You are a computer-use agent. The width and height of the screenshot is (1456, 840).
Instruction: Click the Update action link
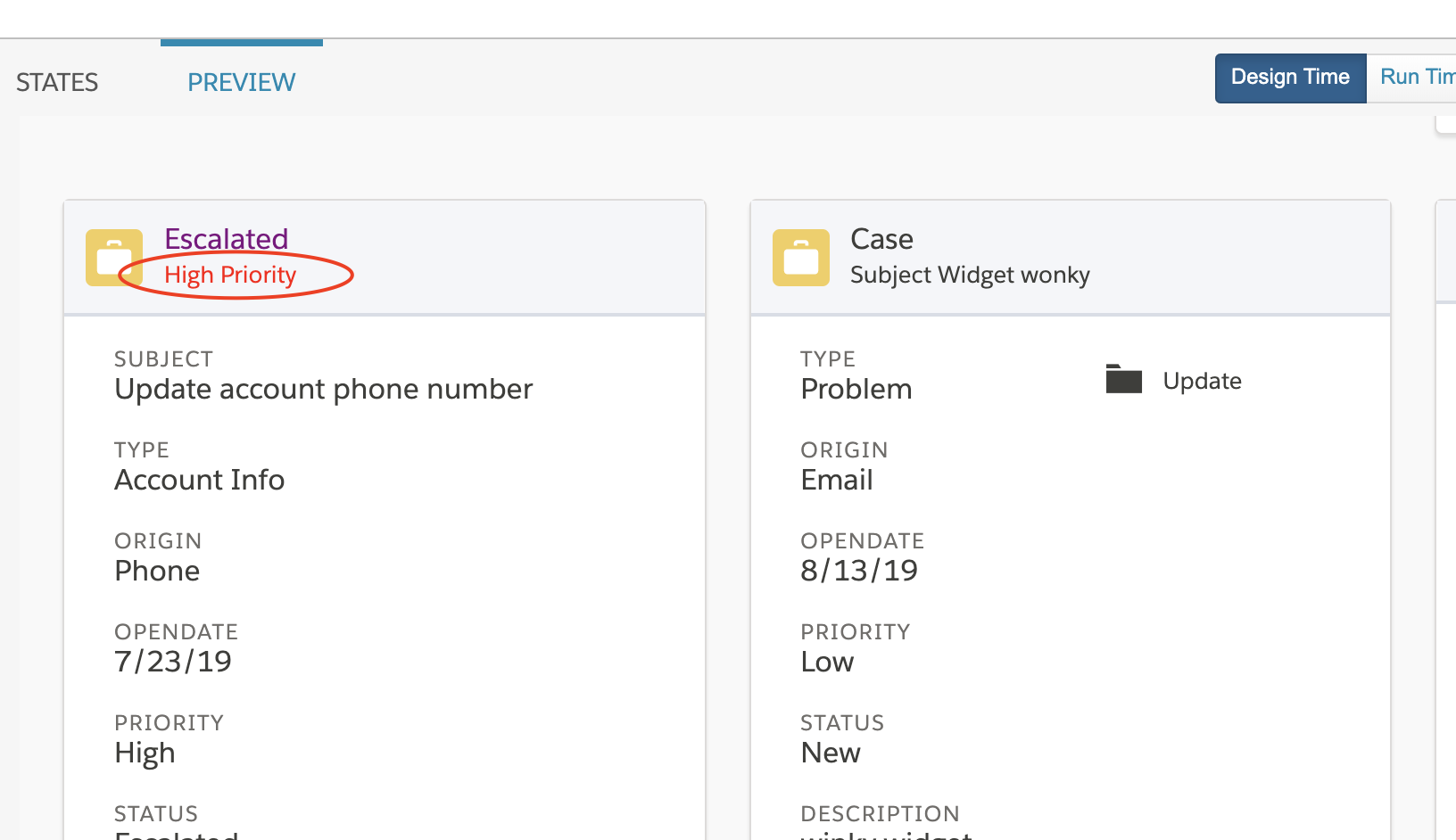pos(1202,381)
